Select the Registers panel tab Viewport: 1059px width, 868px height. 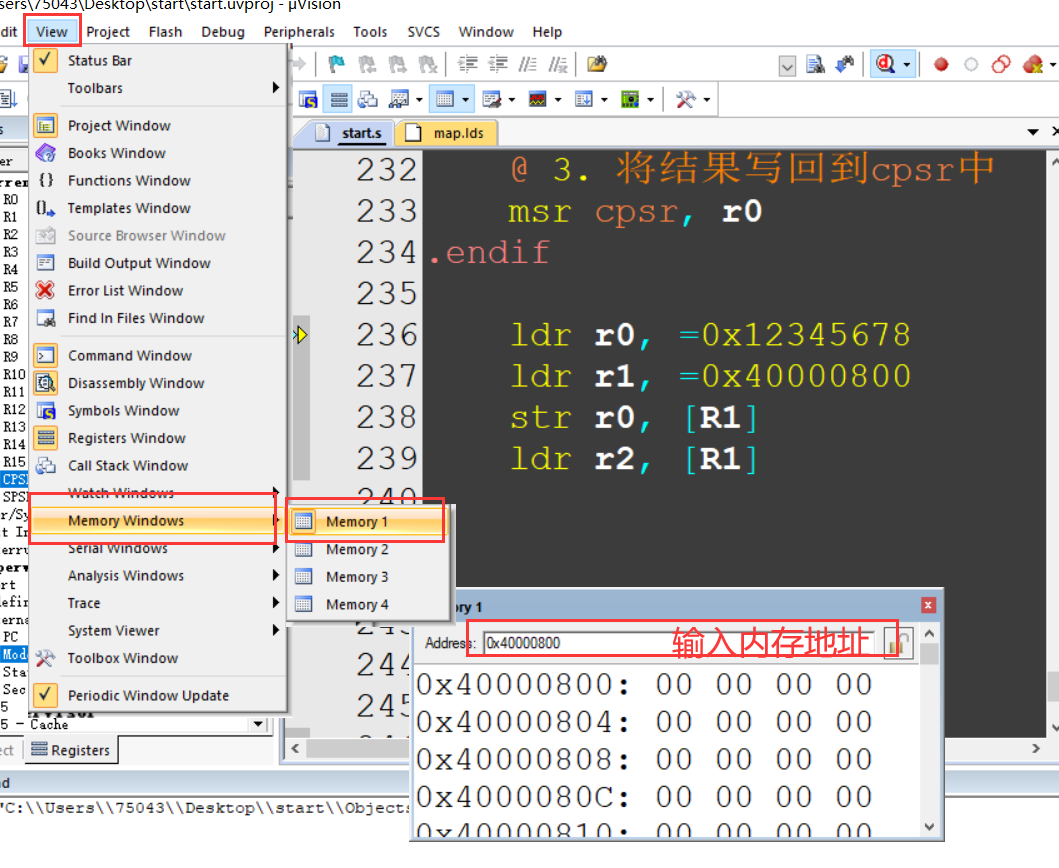(70, 750)
